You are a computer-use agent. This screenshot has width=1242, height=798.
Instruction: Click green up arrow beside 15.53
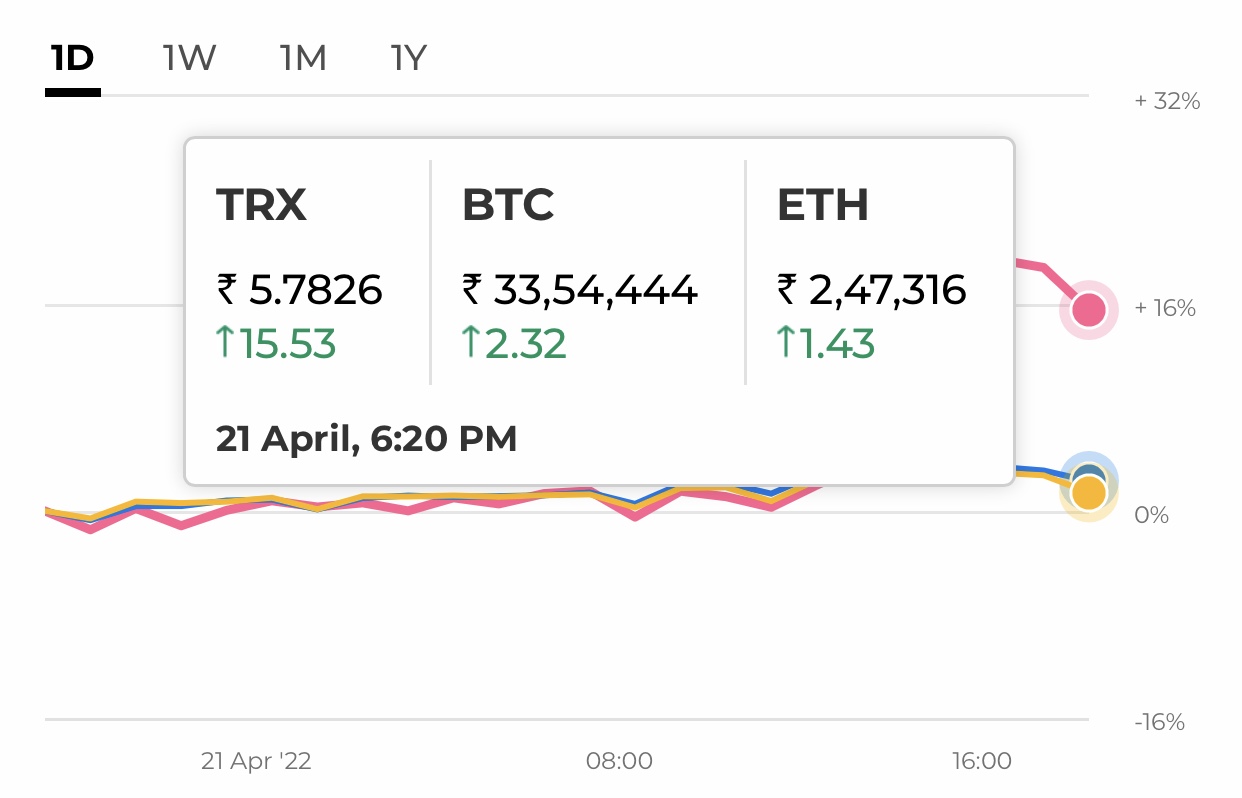tap(225, 344)
